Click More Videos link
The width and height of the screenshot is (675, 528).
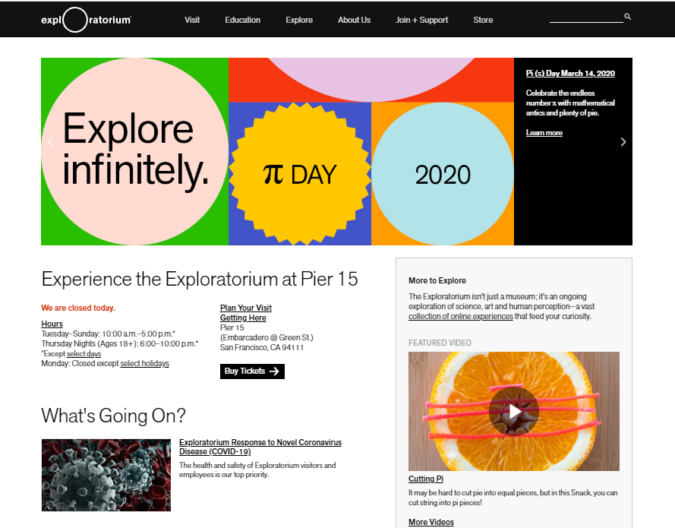click(x=431, y=522)
